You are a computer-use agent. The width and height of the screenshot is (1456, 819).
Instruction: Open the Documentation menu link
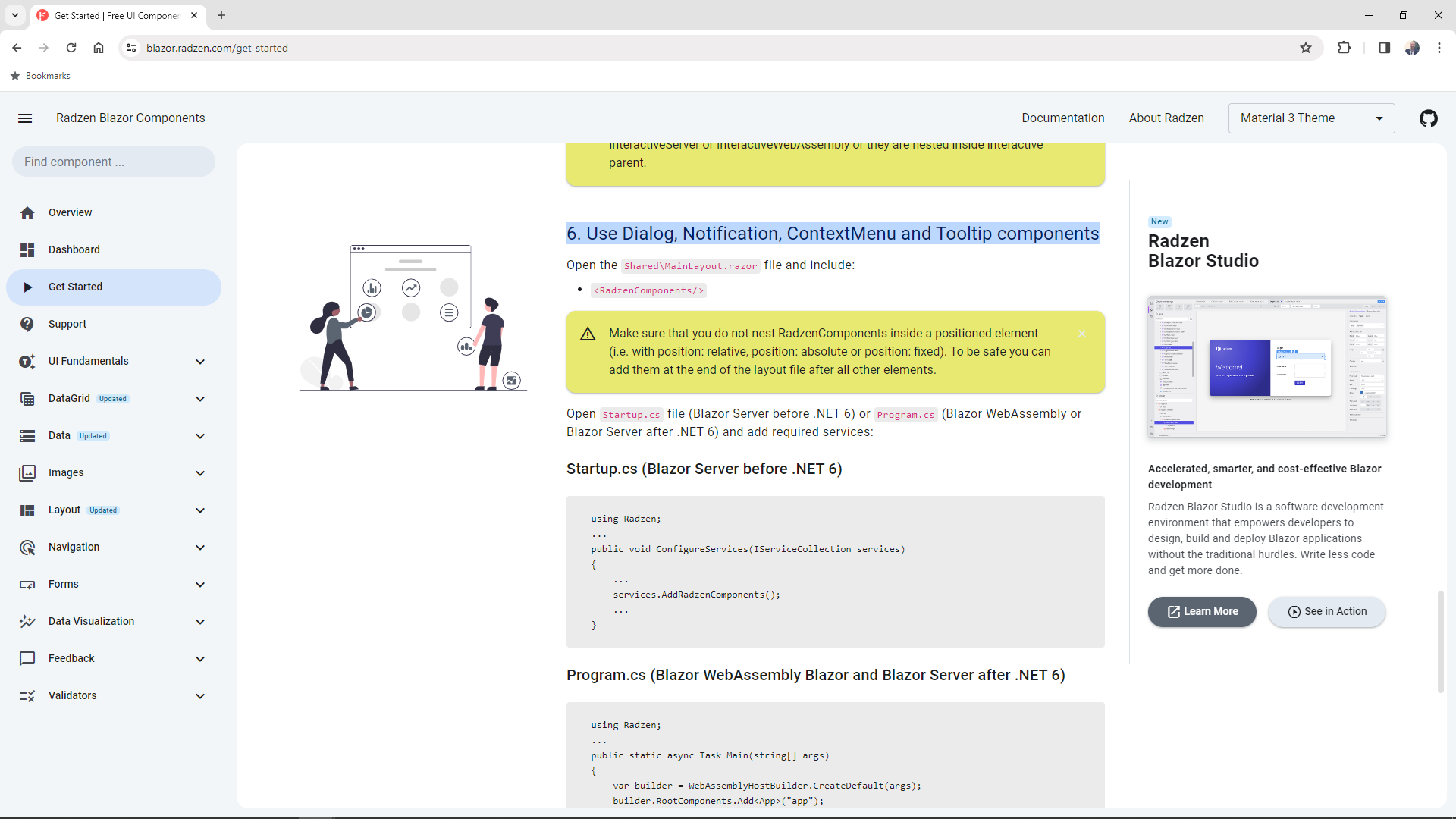(x=1062, y=118)
